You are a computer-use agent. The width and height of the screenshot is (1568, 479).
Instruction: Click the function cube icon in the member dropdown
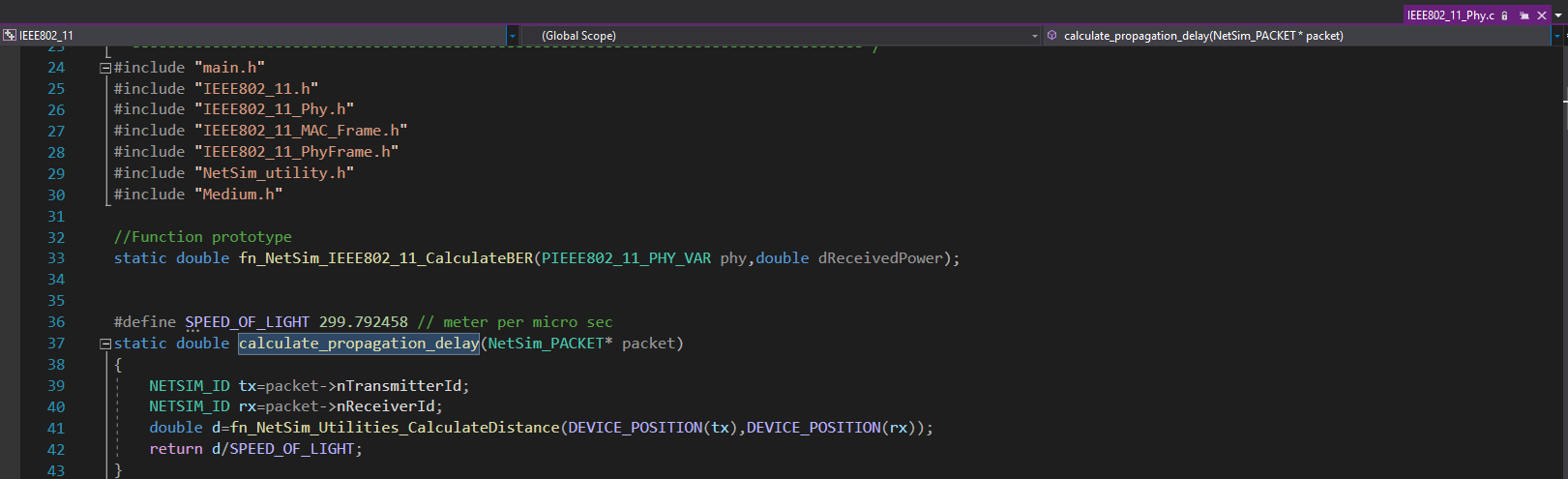coord(1052,36)
